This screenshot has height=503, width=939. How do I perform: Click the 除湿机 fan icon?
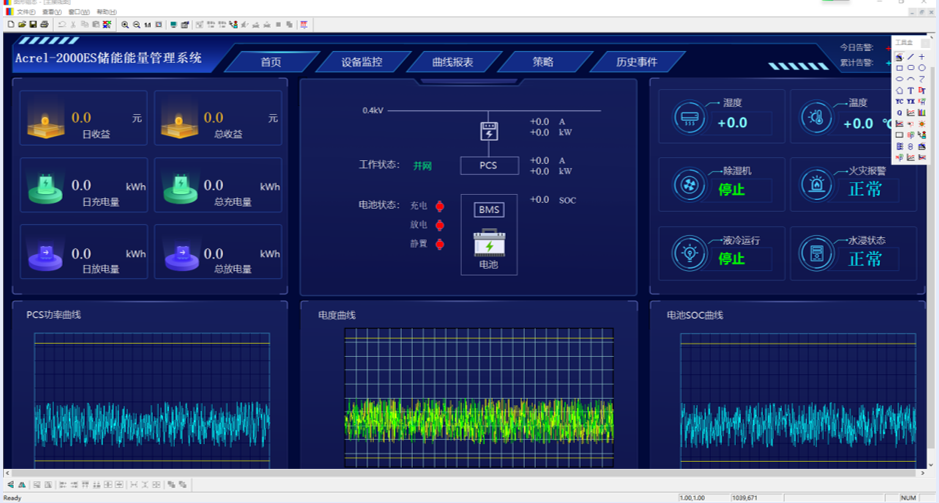[689, 185]
